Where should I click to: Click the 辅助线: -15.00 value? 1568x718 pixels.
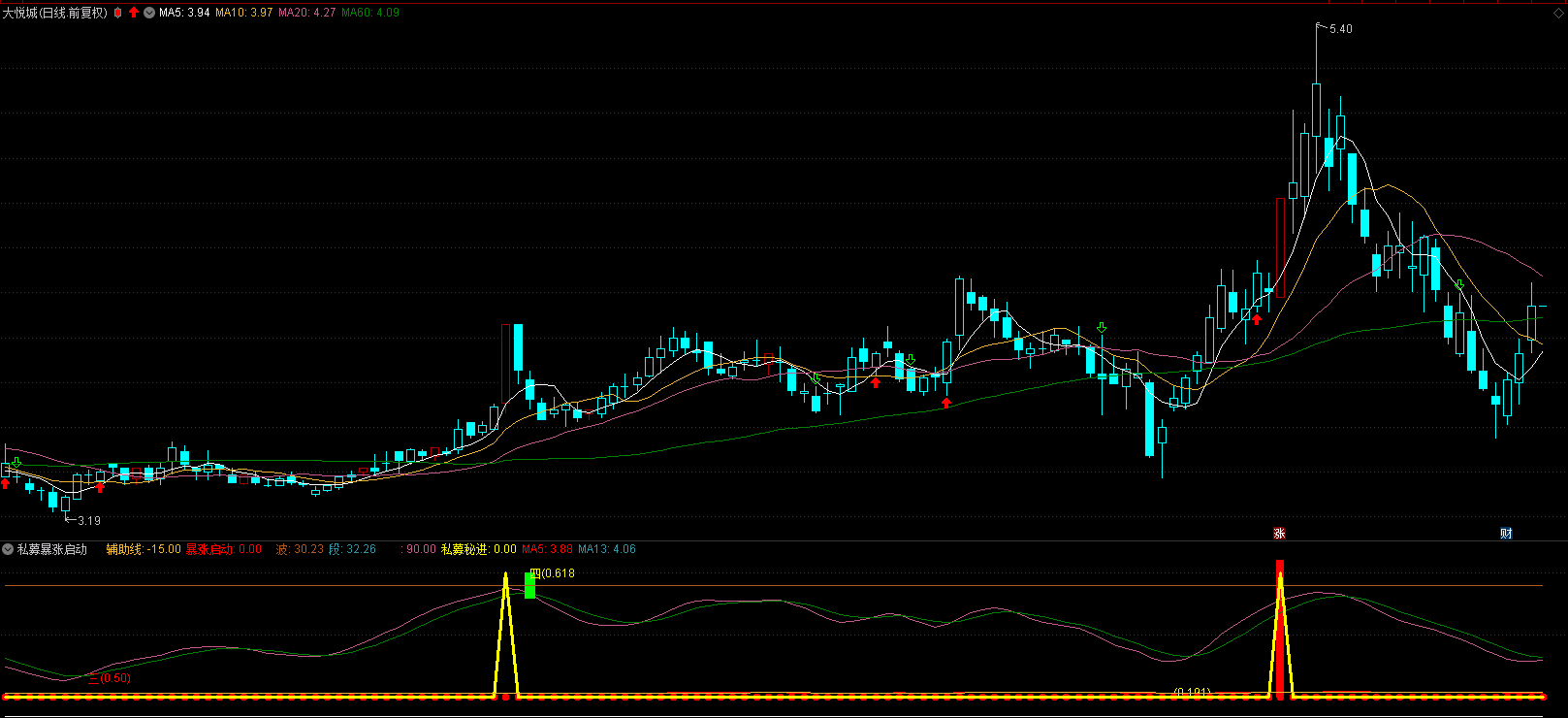coord(144,549)
